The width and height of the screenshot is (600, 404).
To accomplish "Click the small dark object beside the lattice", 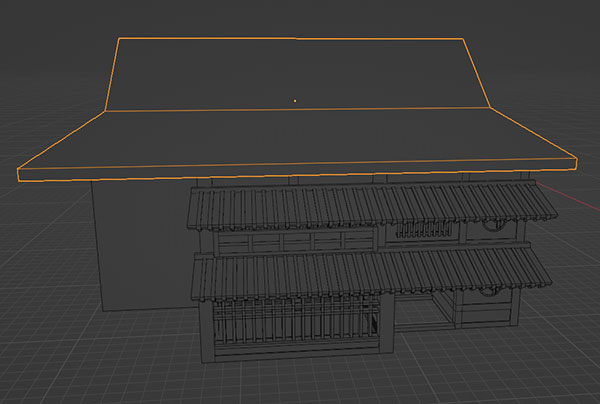I will [x=374, y=323].
